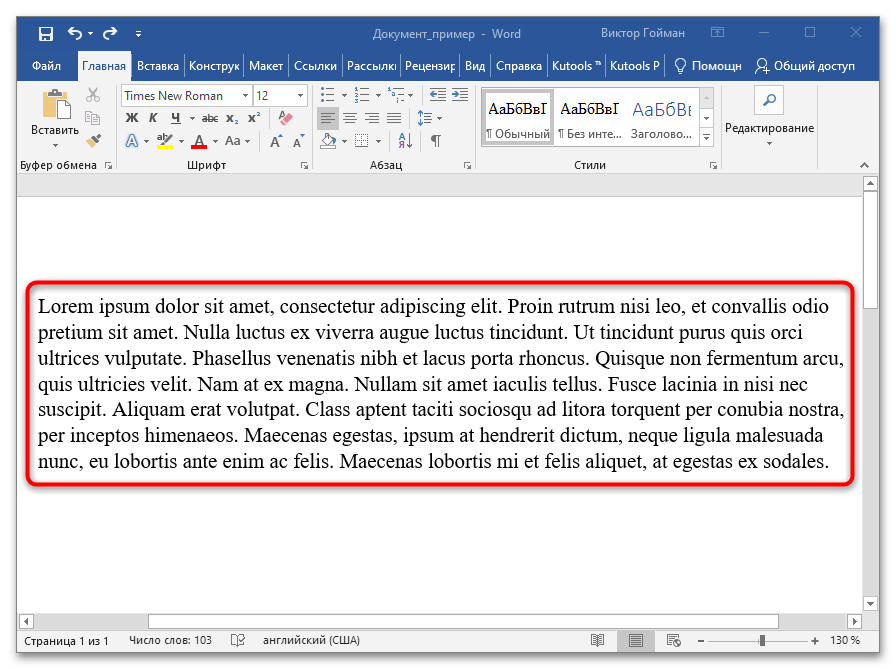896x669 pixels.
Task: Center-align the paragraph text
Action: click(x=350, y=118)
